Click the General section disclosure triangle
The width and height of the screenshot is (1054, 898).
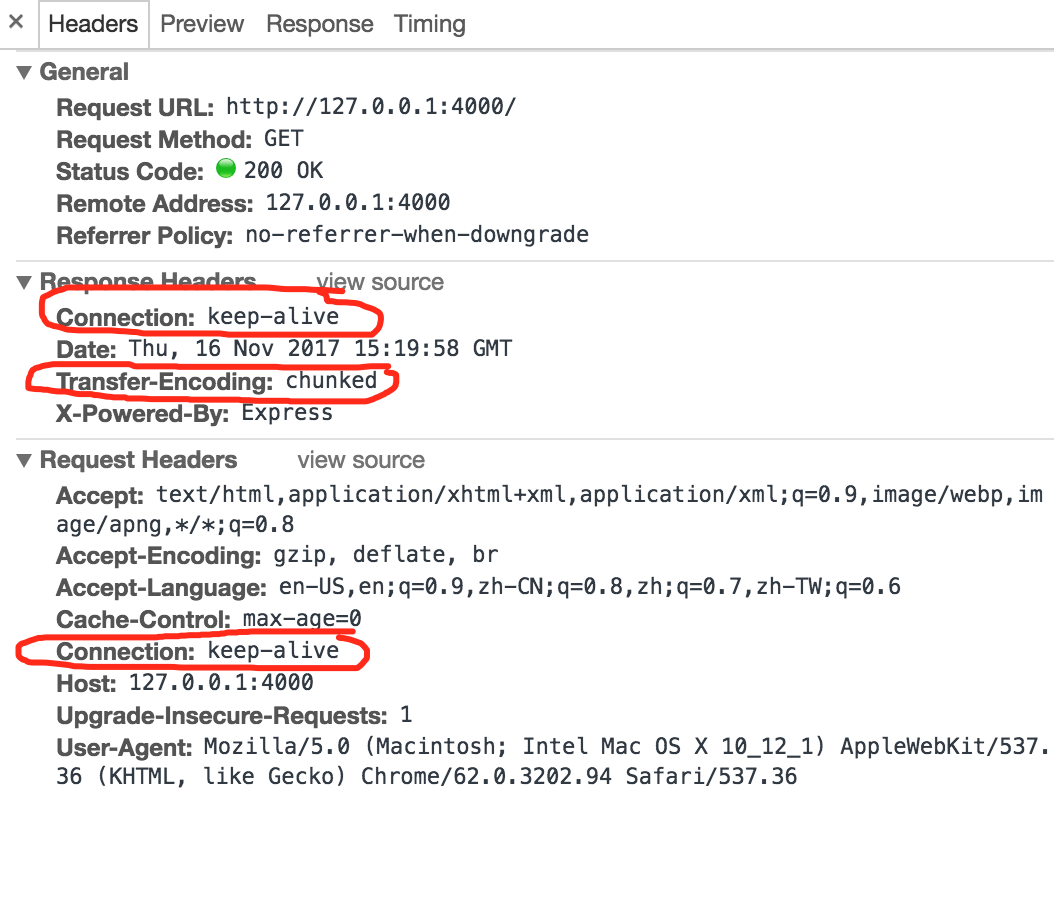23,71
